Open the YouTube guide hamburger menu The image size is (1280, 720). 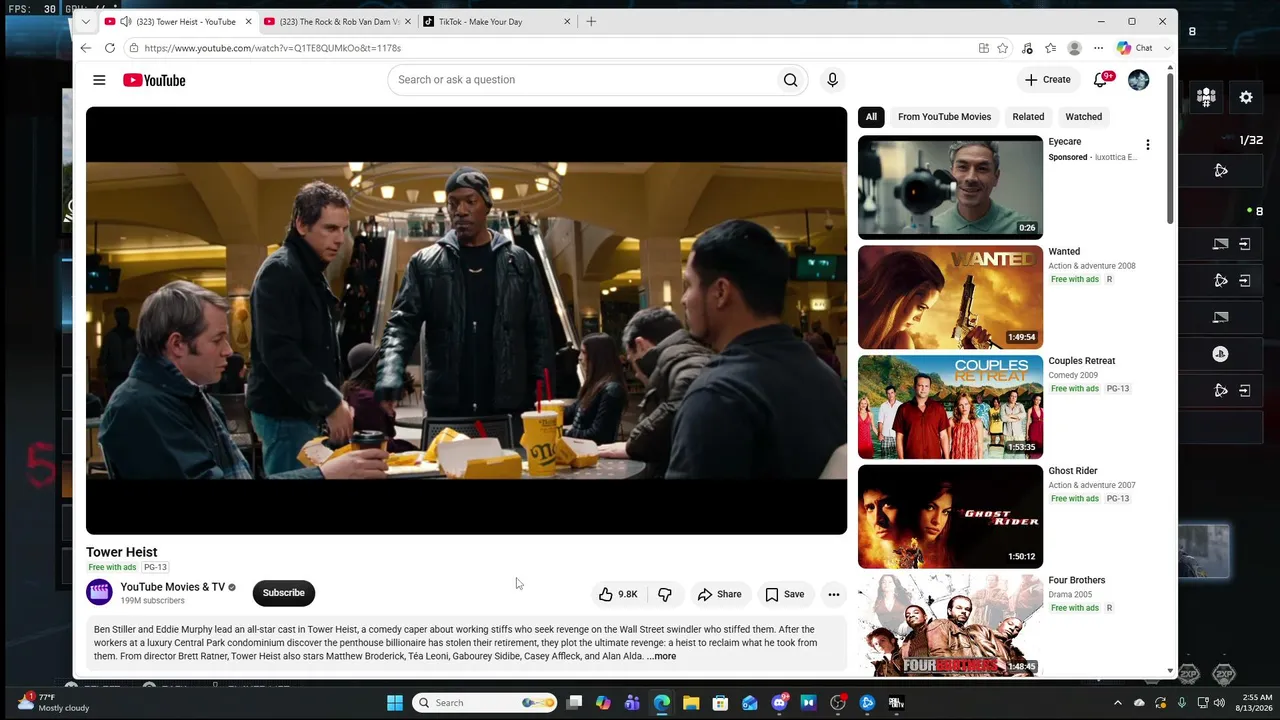pyautogui.click(x=99, y=80)
